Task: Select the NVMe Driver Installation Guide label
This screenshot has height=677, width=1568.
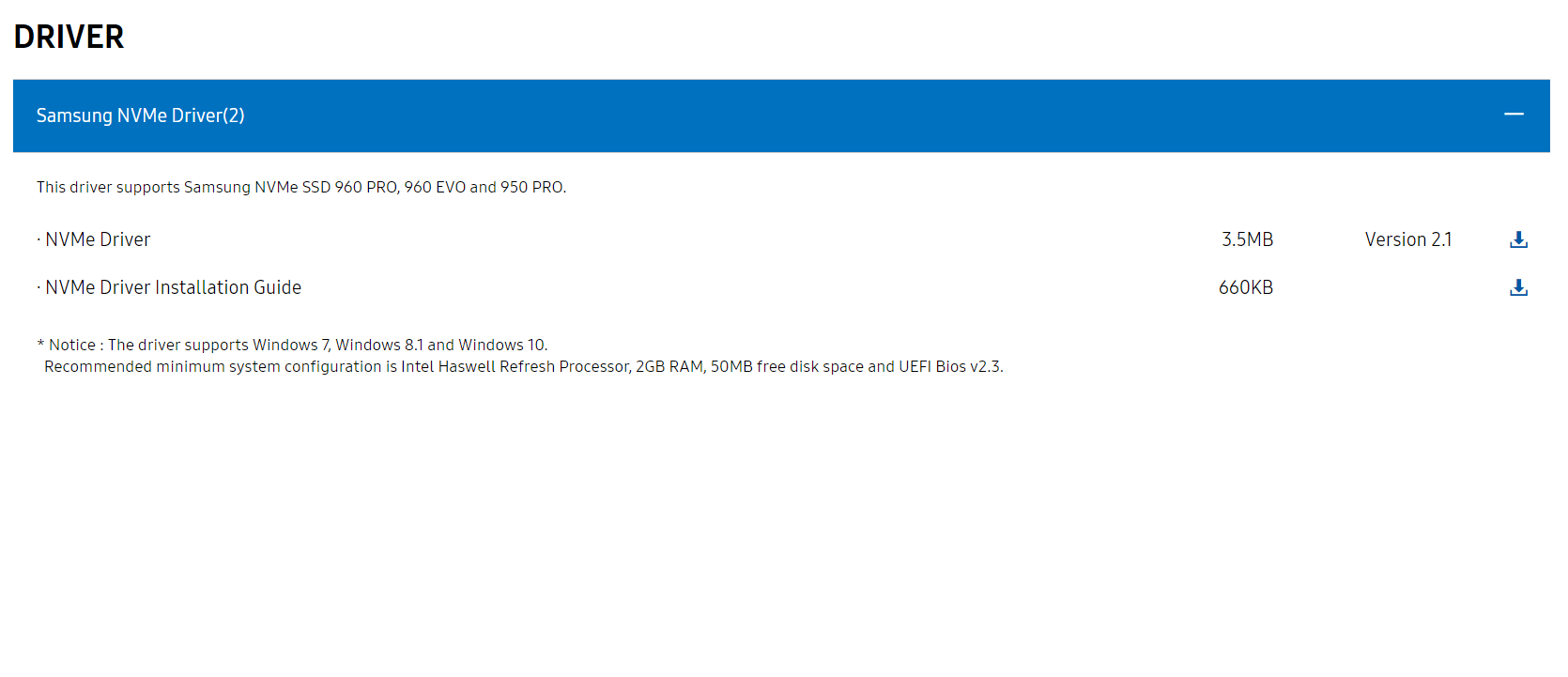Action: coord(173,287)
